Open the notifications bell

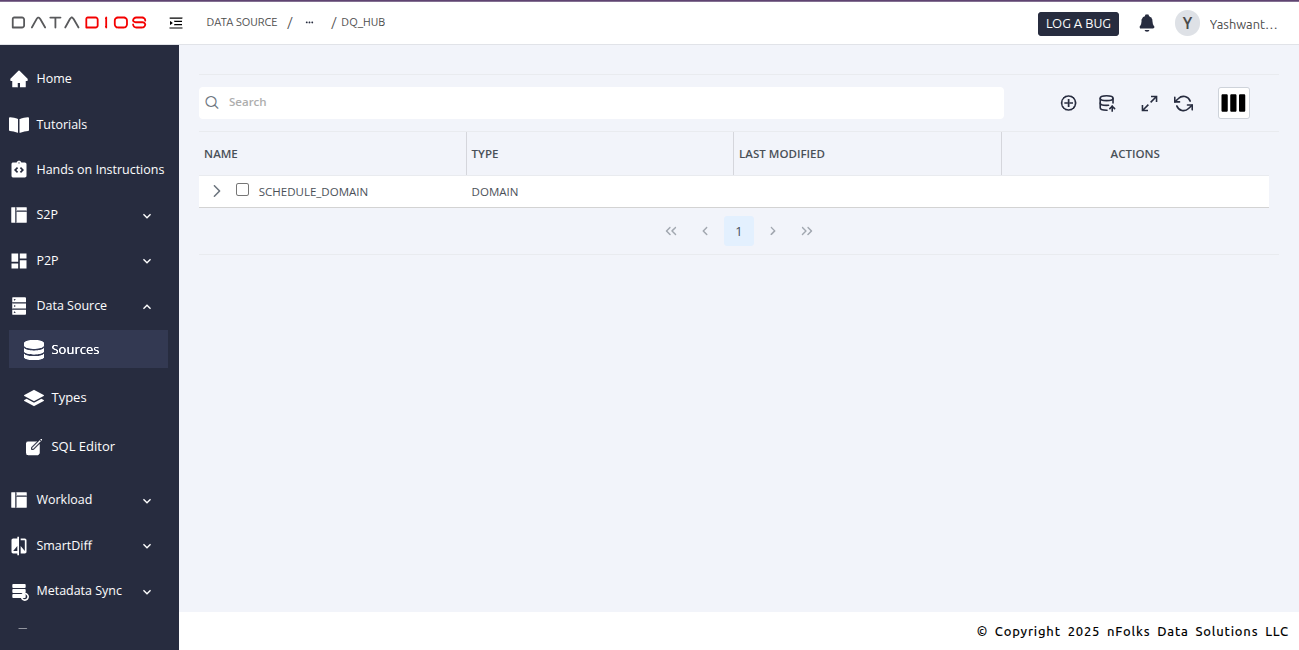[x=1147, y=23]
